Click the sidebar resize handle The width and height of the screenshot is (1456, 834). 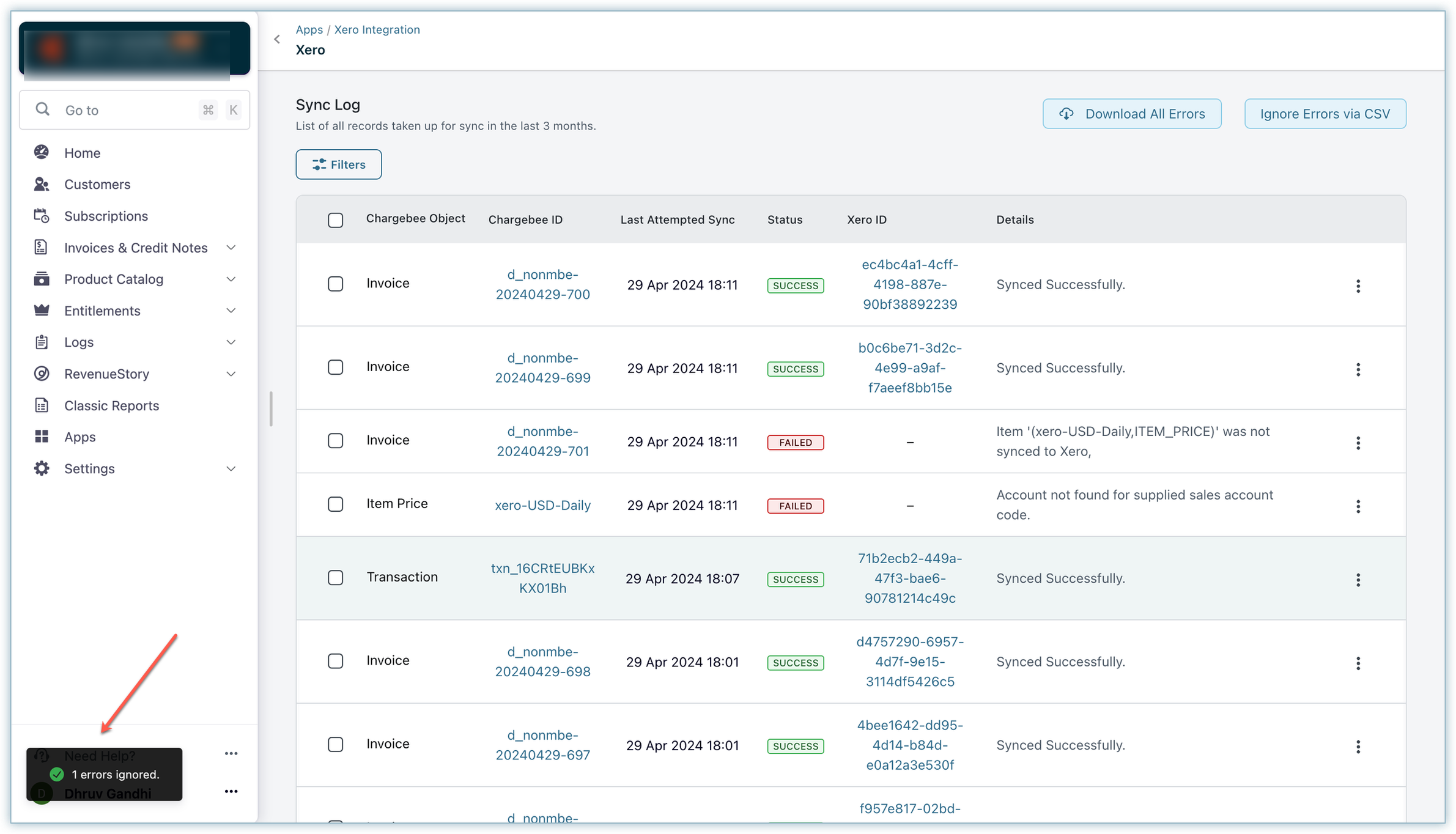pos(270,408)
